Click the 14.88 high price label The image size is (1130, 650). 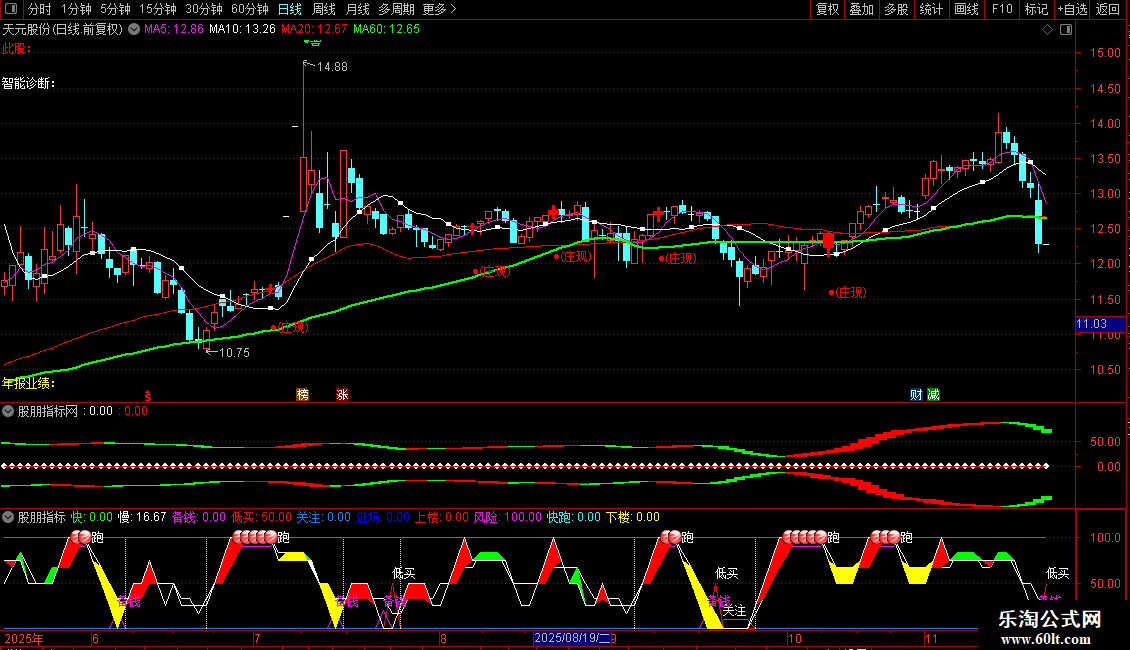click(x=332, y=67)
